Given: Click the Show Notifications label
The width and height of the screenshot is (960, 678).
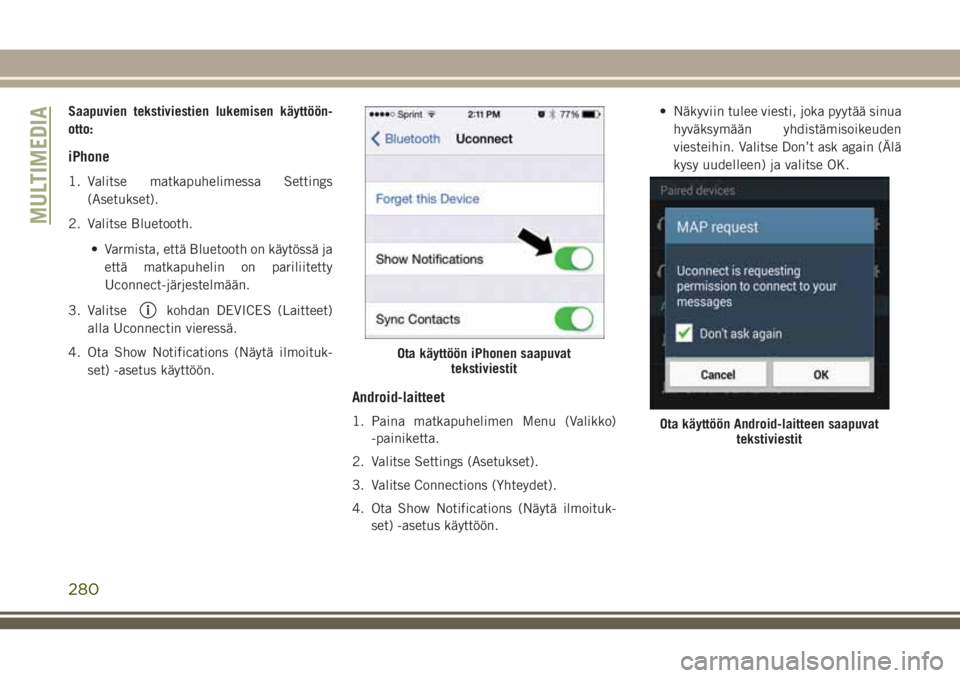Looking at the screenshot, I should coord(429,259).
